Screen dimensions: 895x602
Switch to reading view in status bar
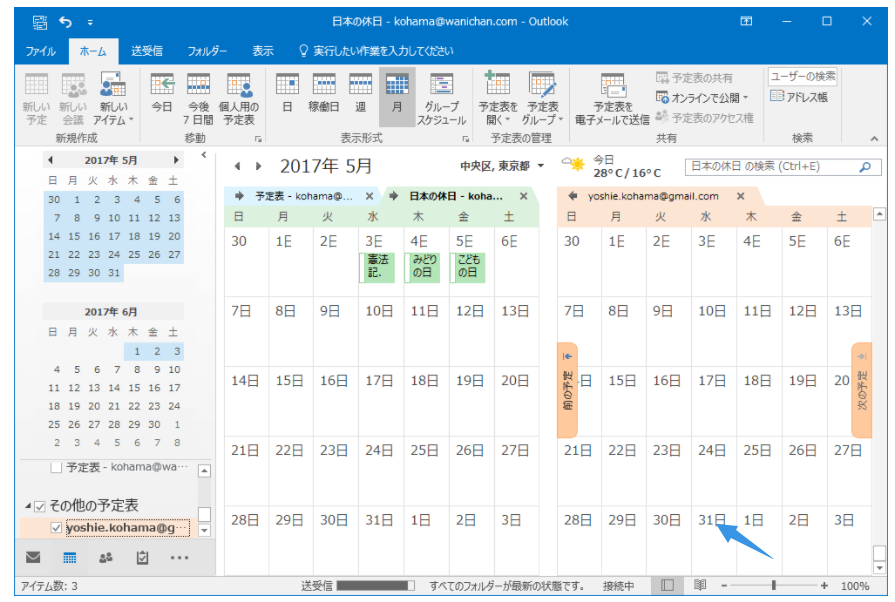700,585
